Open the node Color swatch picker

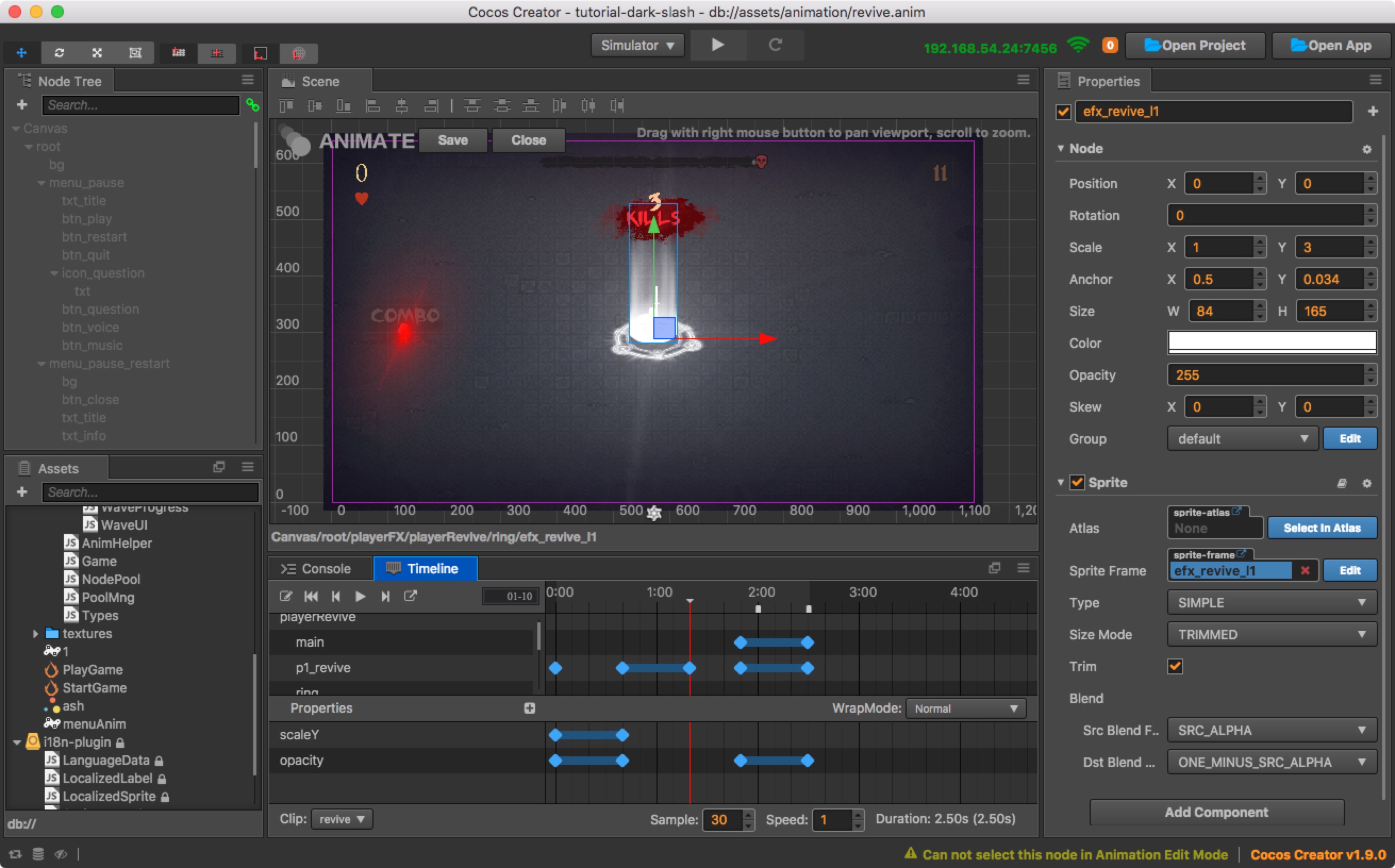pyautogui.click(x=1272, y=343)
